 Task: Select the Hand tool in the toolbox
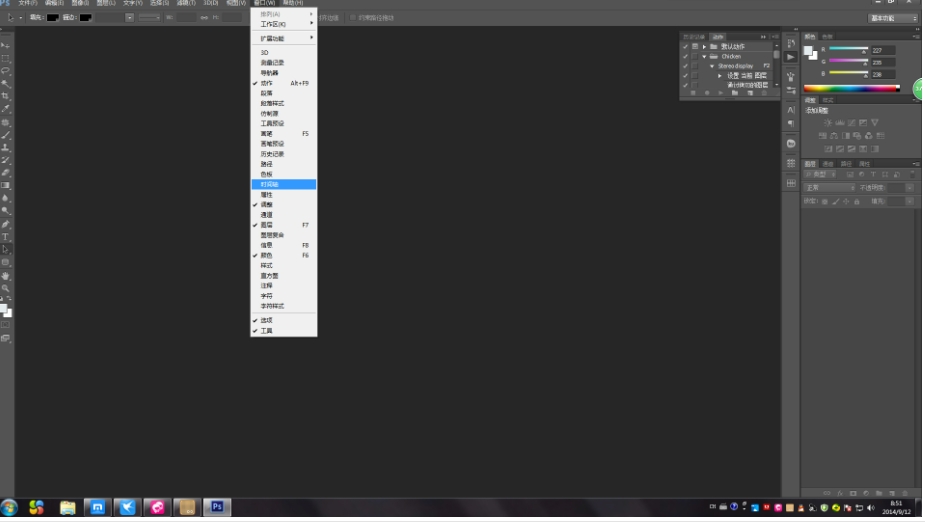pyautogui.click(x=6, y=275)
